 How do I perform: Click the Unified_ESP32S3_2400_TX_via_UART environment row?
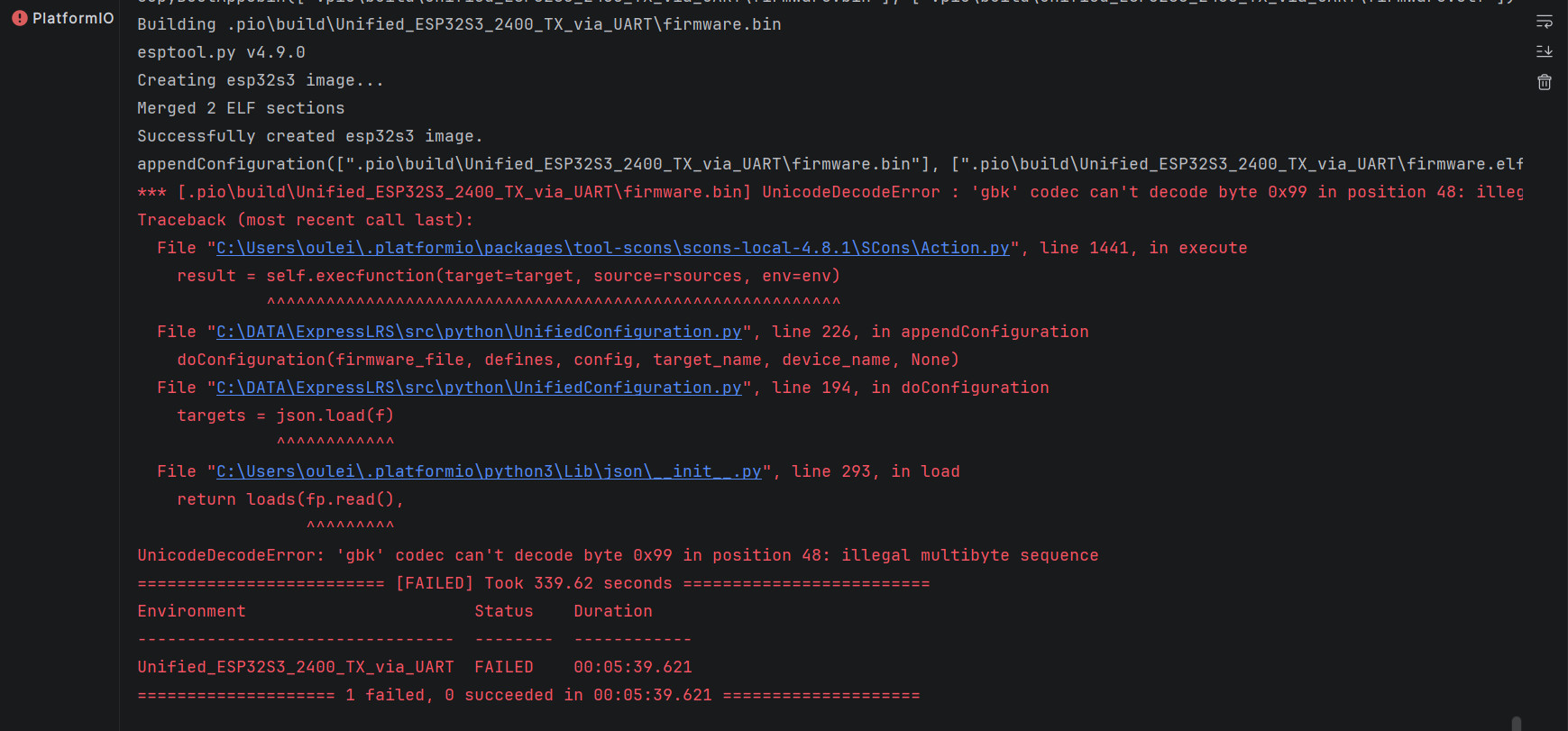tap(415, 667)
